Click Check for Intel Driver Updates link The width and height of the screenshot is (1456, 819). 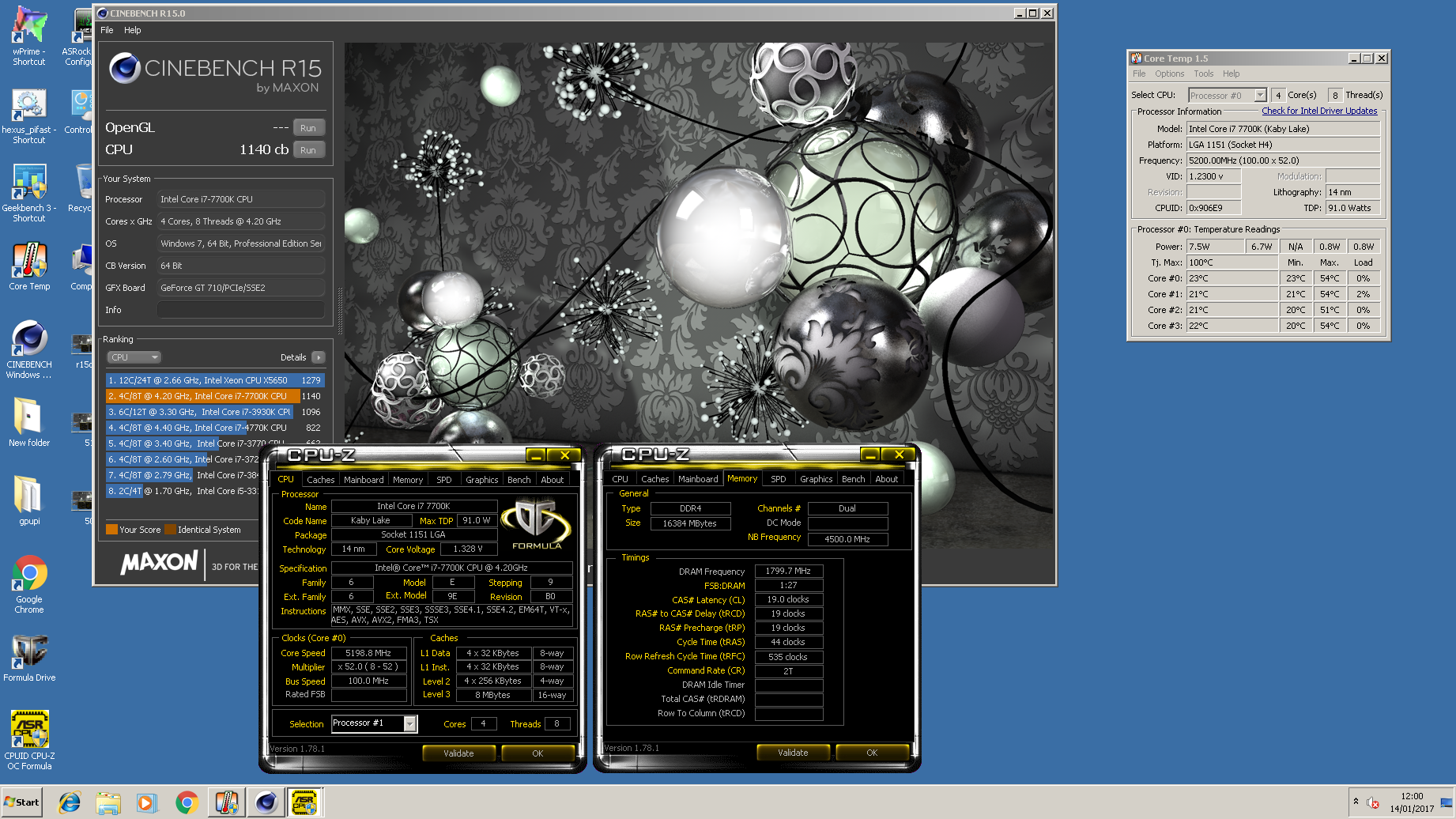(x=1319, y=111)
